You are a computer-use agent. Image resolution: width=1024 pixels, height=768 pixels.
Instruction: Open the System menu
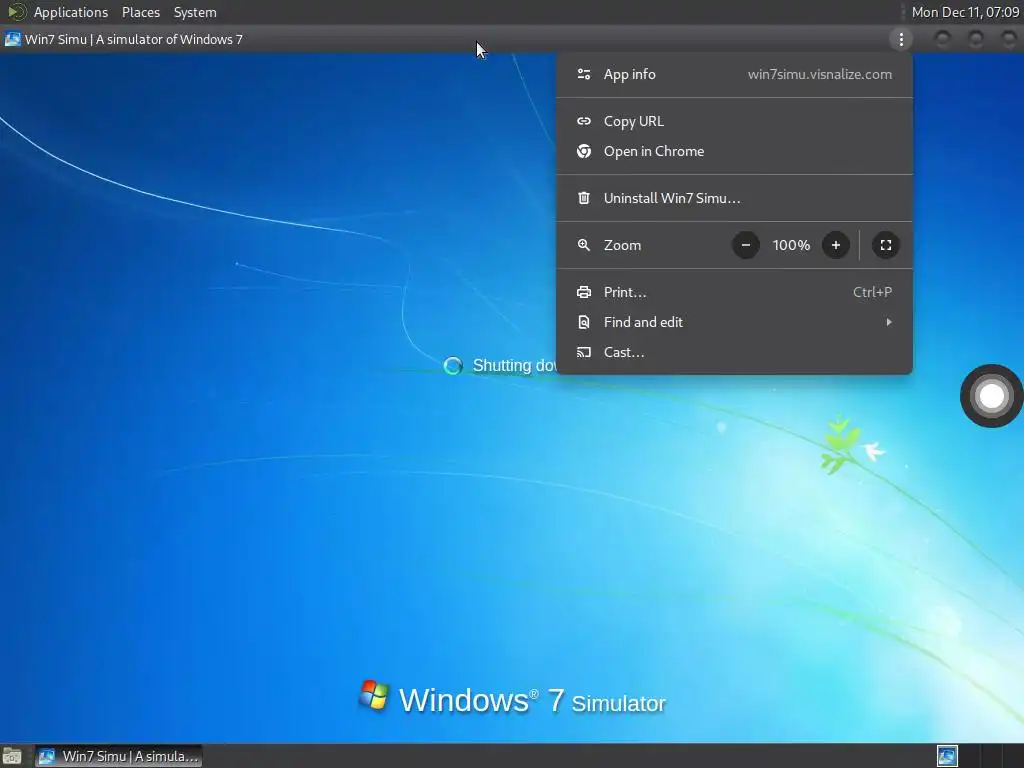pyautogui.click(x=195, y=12)
